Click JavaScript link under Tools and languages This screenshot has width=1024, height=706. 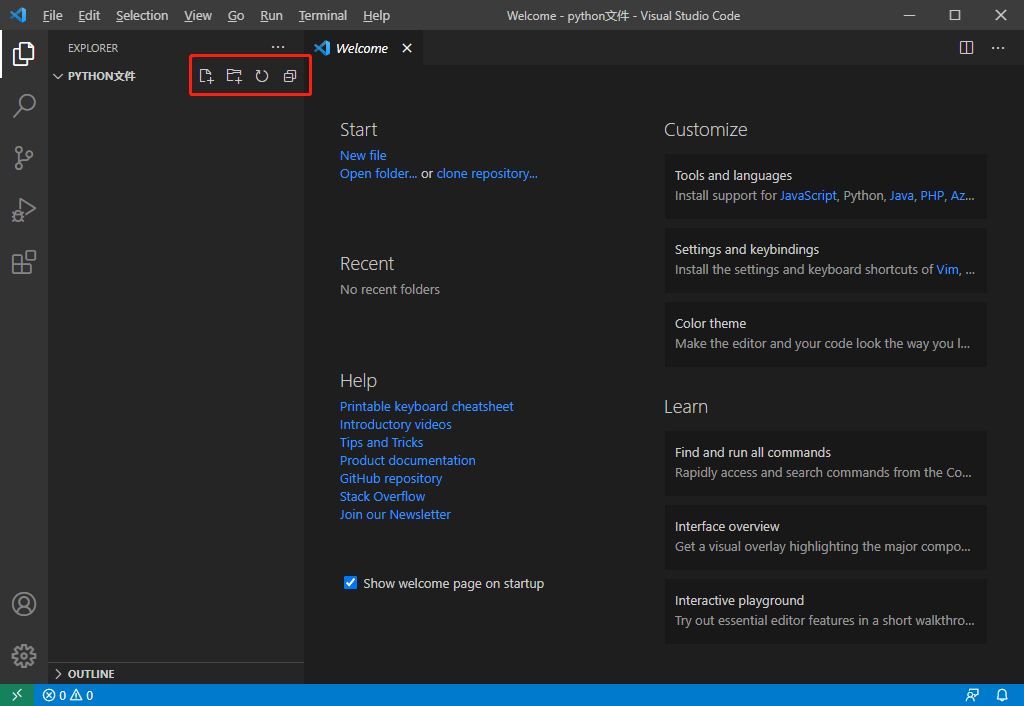(808, 195)
